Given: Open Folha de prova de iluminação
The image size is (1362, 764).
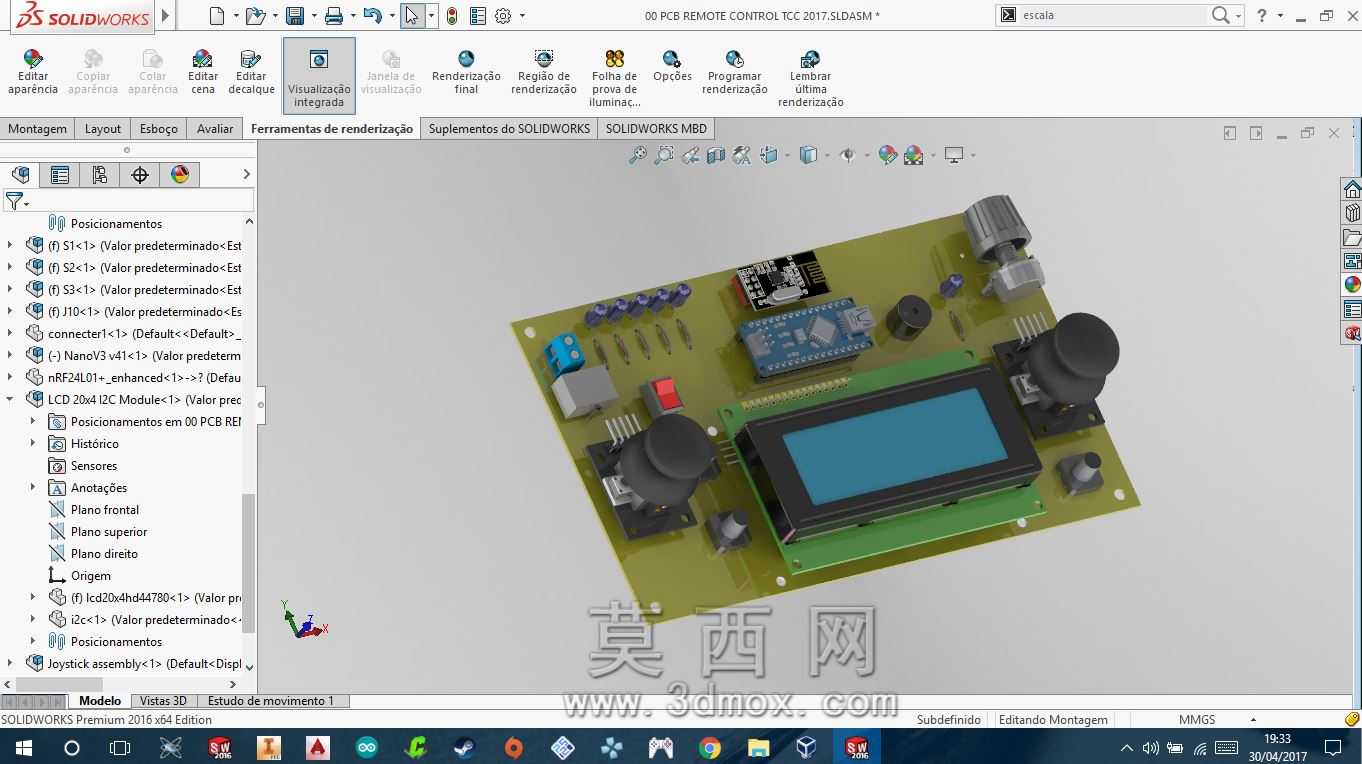Looking at the screenshot, I should pos(614,78).
